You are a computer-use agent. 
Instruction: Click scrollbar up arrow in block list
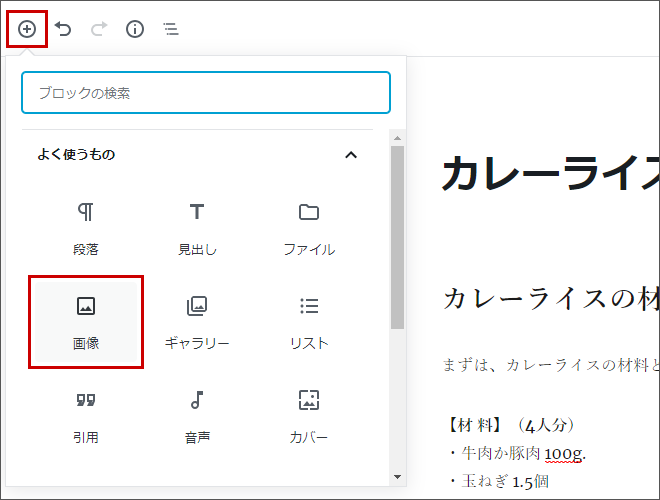397,138
